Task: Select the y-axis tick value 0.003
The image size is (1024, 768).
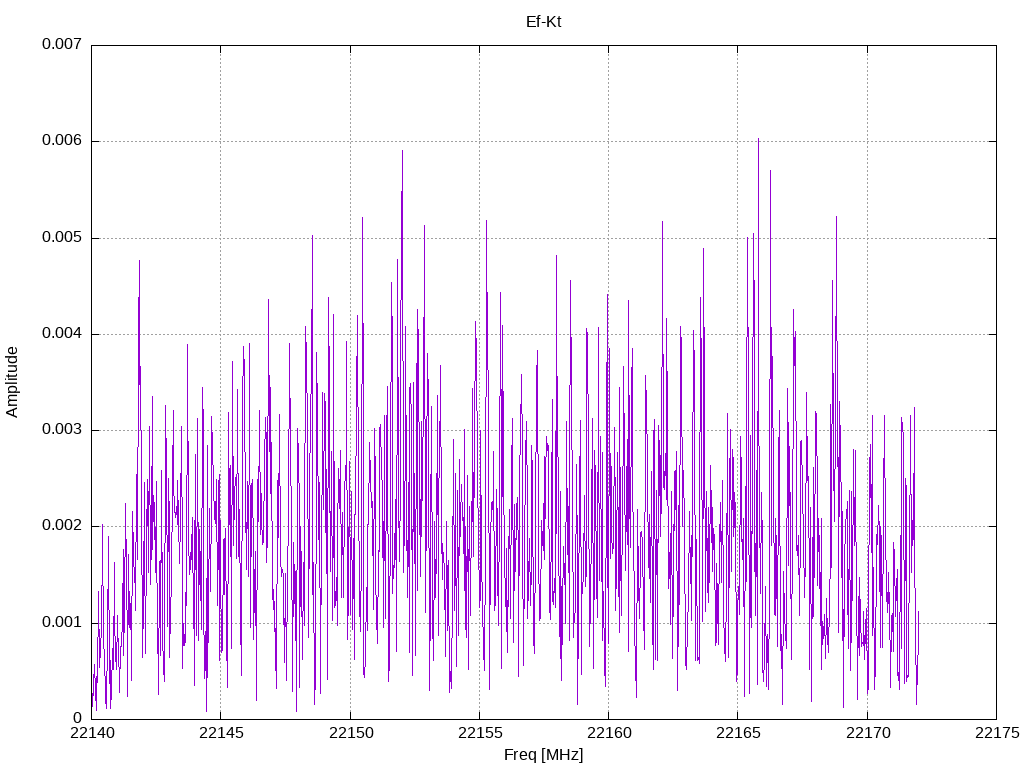Action: 62,430
